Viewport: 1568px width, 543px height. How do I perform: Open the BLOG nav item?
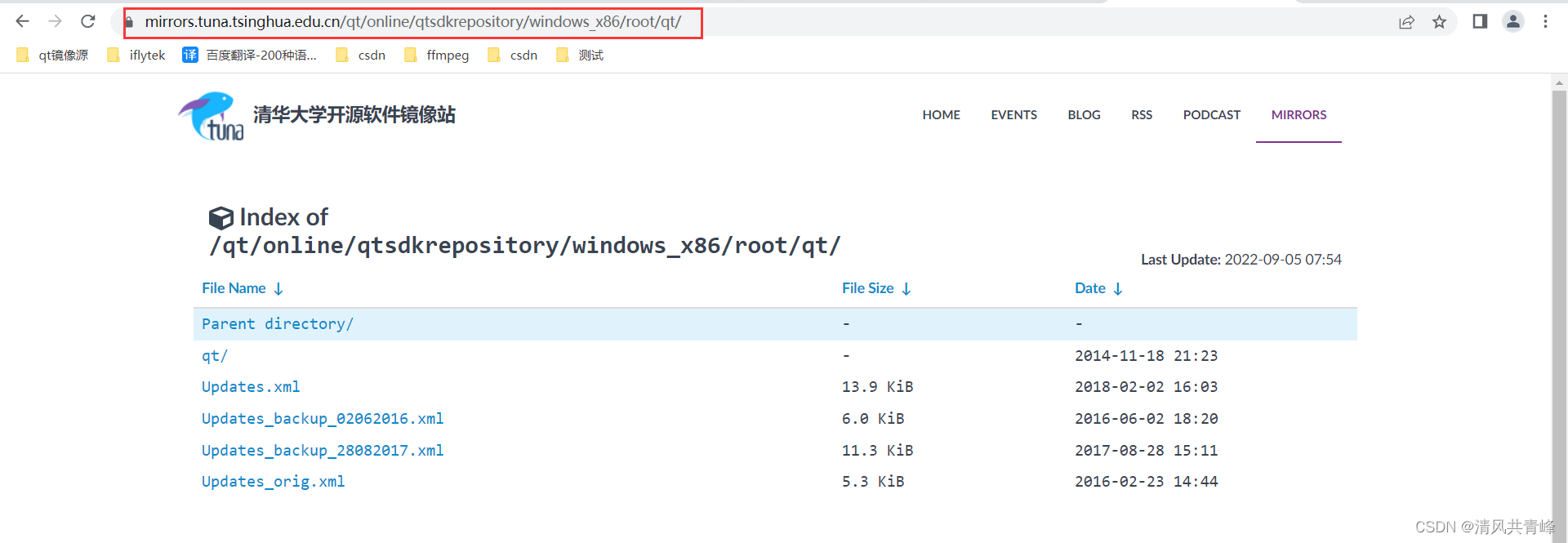pyautogui.click(x=1085, y=115)
